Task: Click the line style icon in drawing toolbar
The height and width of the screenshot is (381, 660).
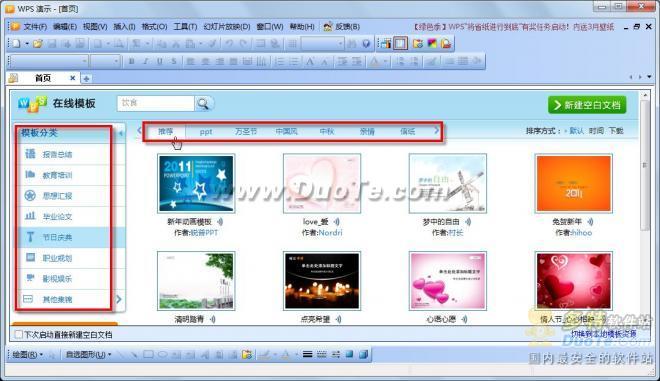Action: pyautogui.click(x=308, y=354)
